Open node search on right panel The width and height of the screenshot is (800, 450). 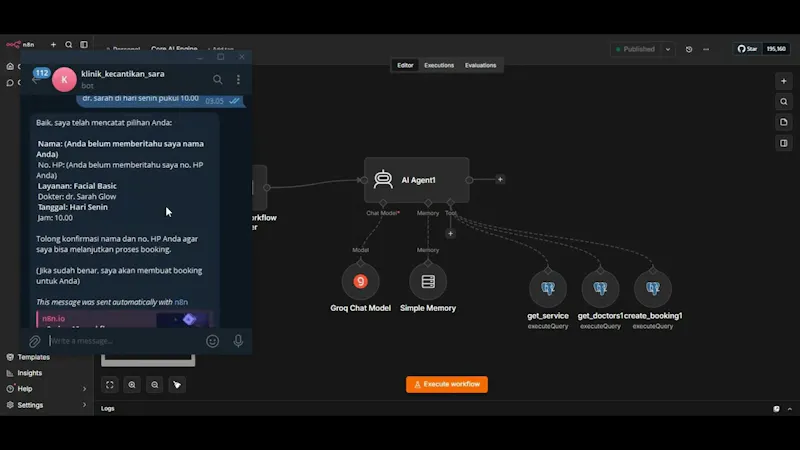coord(784,102)
